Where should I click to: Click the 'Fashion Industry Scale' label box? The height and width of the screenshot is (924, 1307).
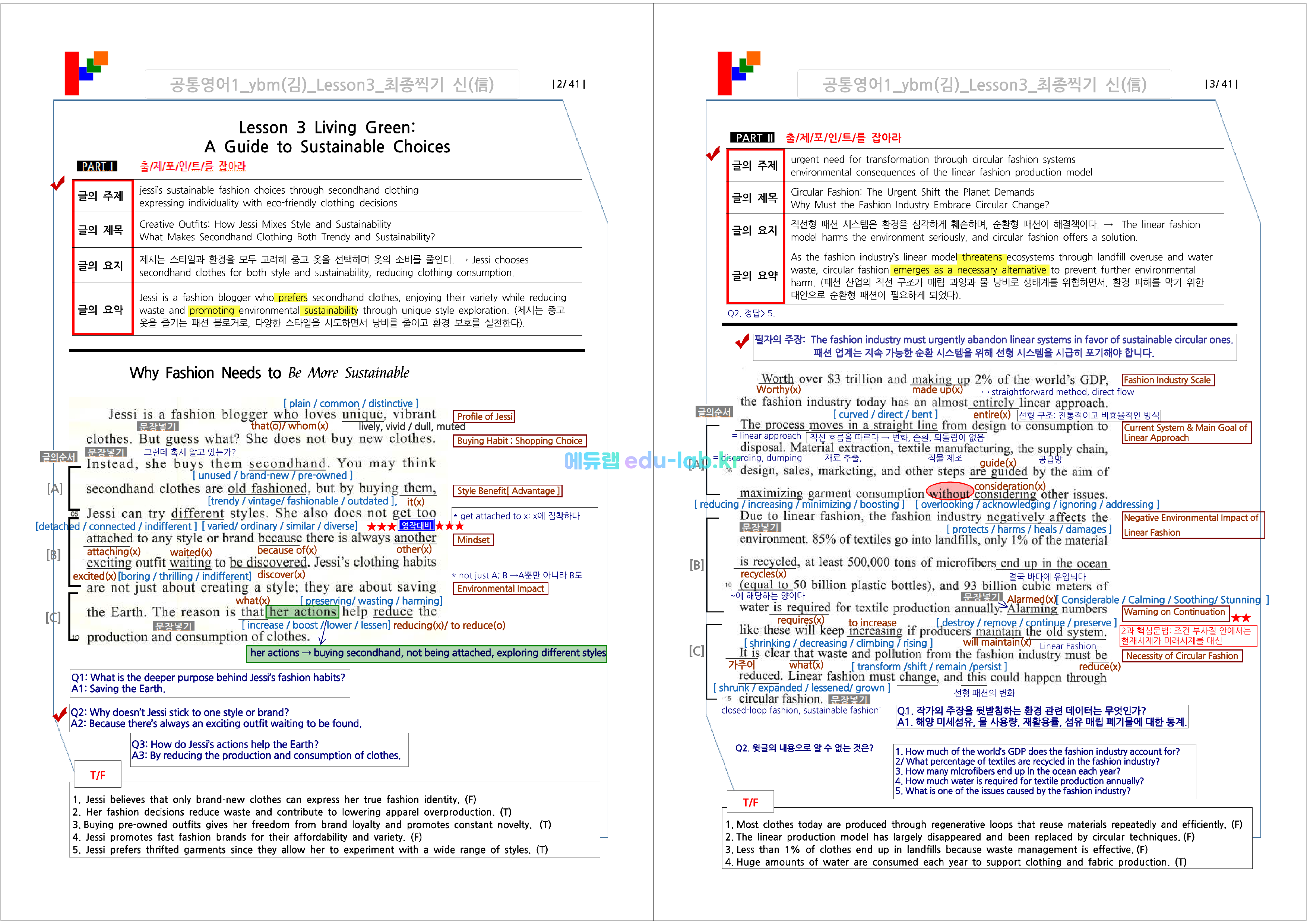pyautogui.click(x=1168, y=380)
